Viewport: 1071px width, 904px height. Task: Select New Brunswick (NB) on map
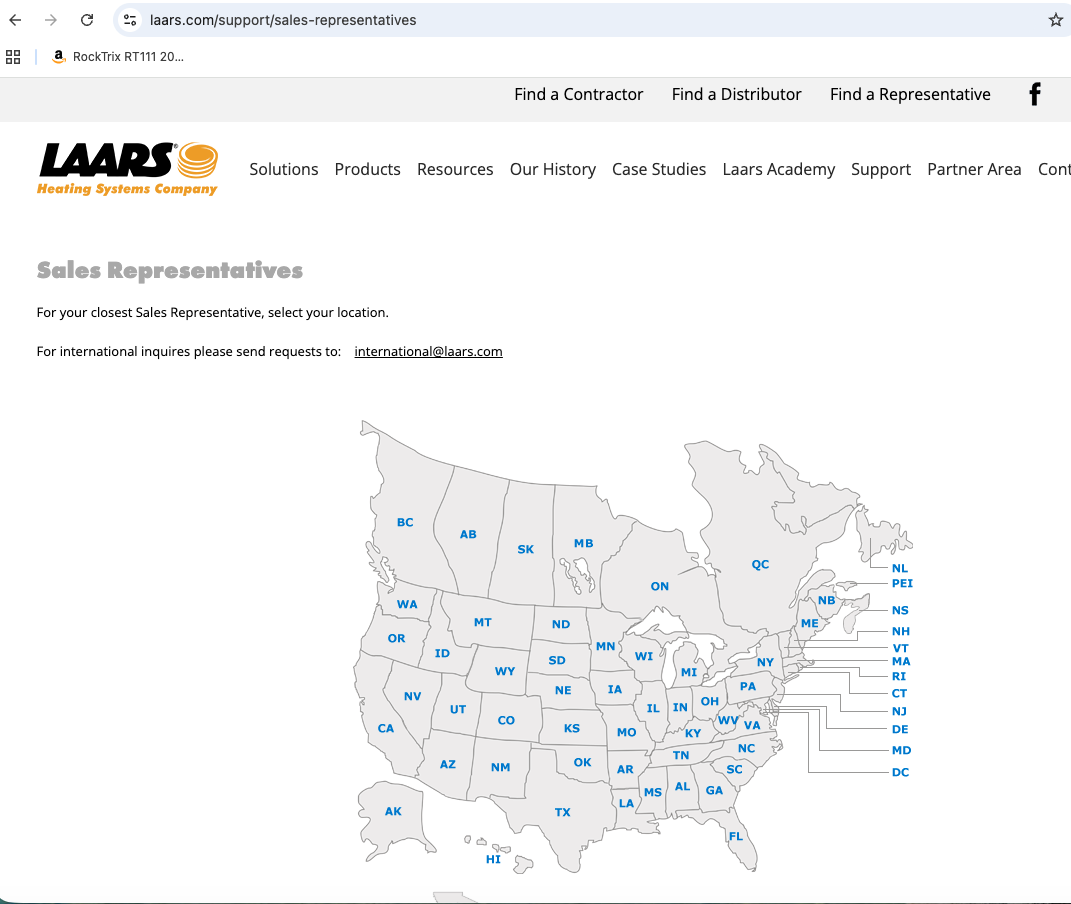(x=826, y=601)
